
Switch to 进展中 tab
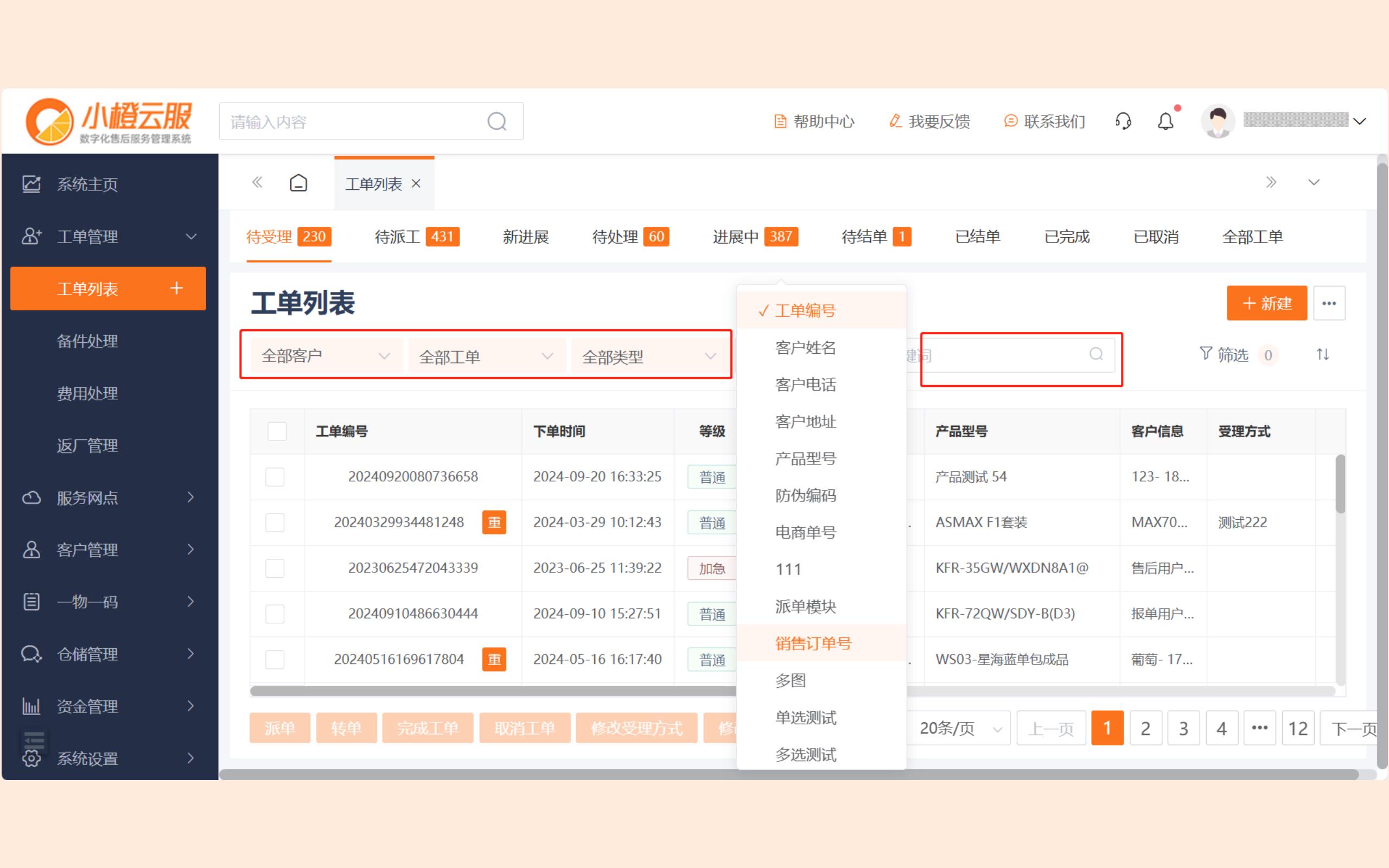(755, 237)
